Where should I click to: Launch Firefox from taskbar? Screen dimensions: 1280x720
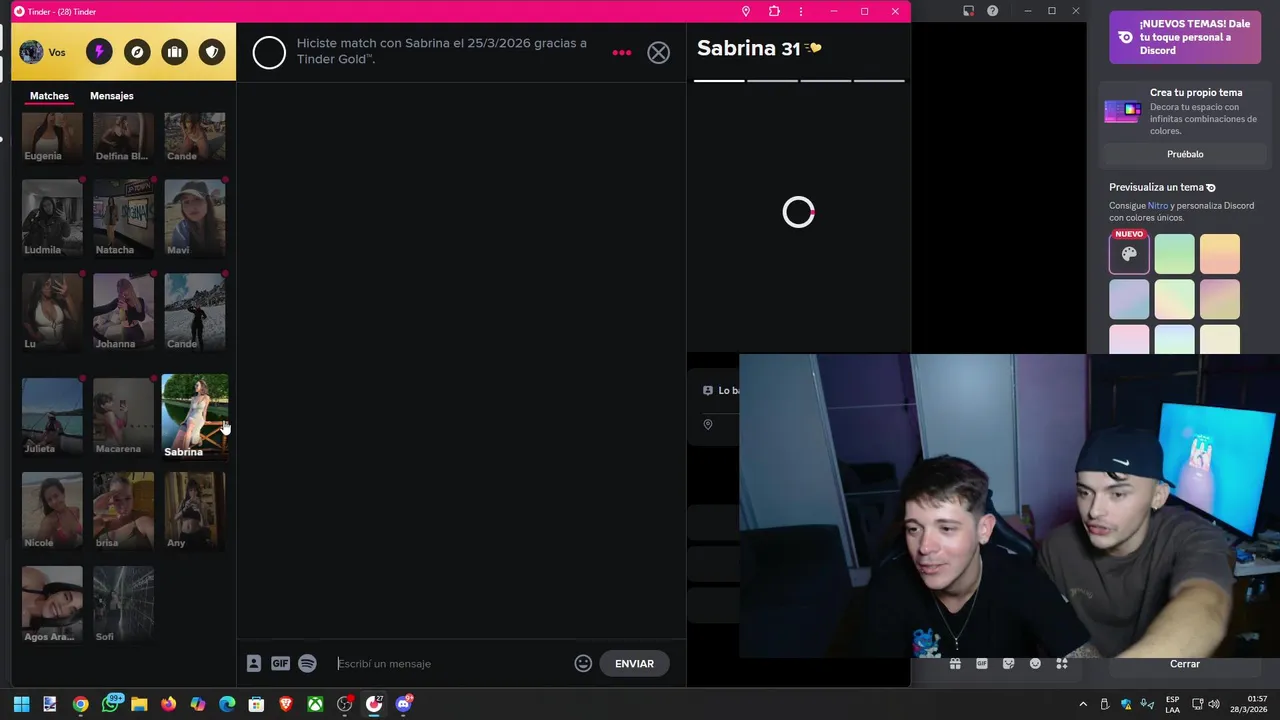(x=168, y=704)
